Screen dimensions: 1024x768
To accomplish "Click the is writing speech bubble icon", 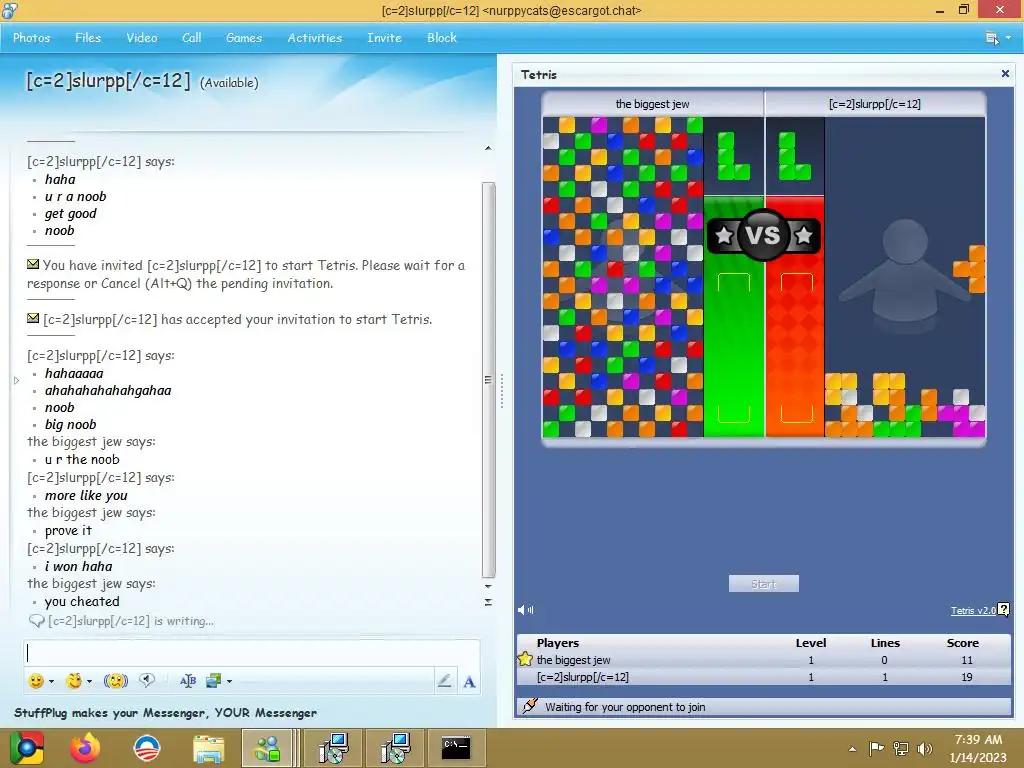I will pyautogui.click(x=37, y=621).
